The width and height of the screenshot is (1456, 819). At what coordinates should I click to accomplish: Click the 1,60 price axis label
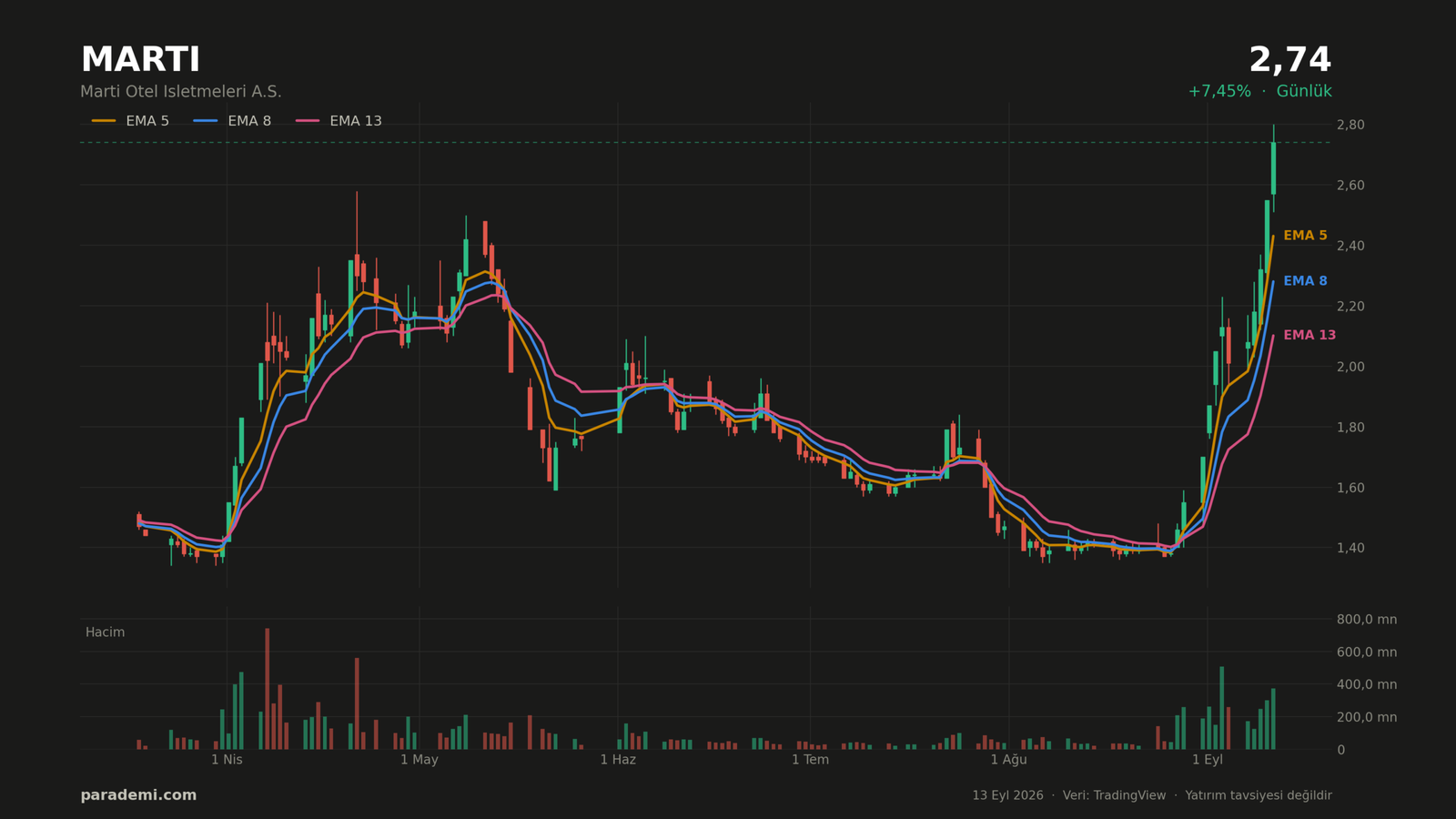1350,488
